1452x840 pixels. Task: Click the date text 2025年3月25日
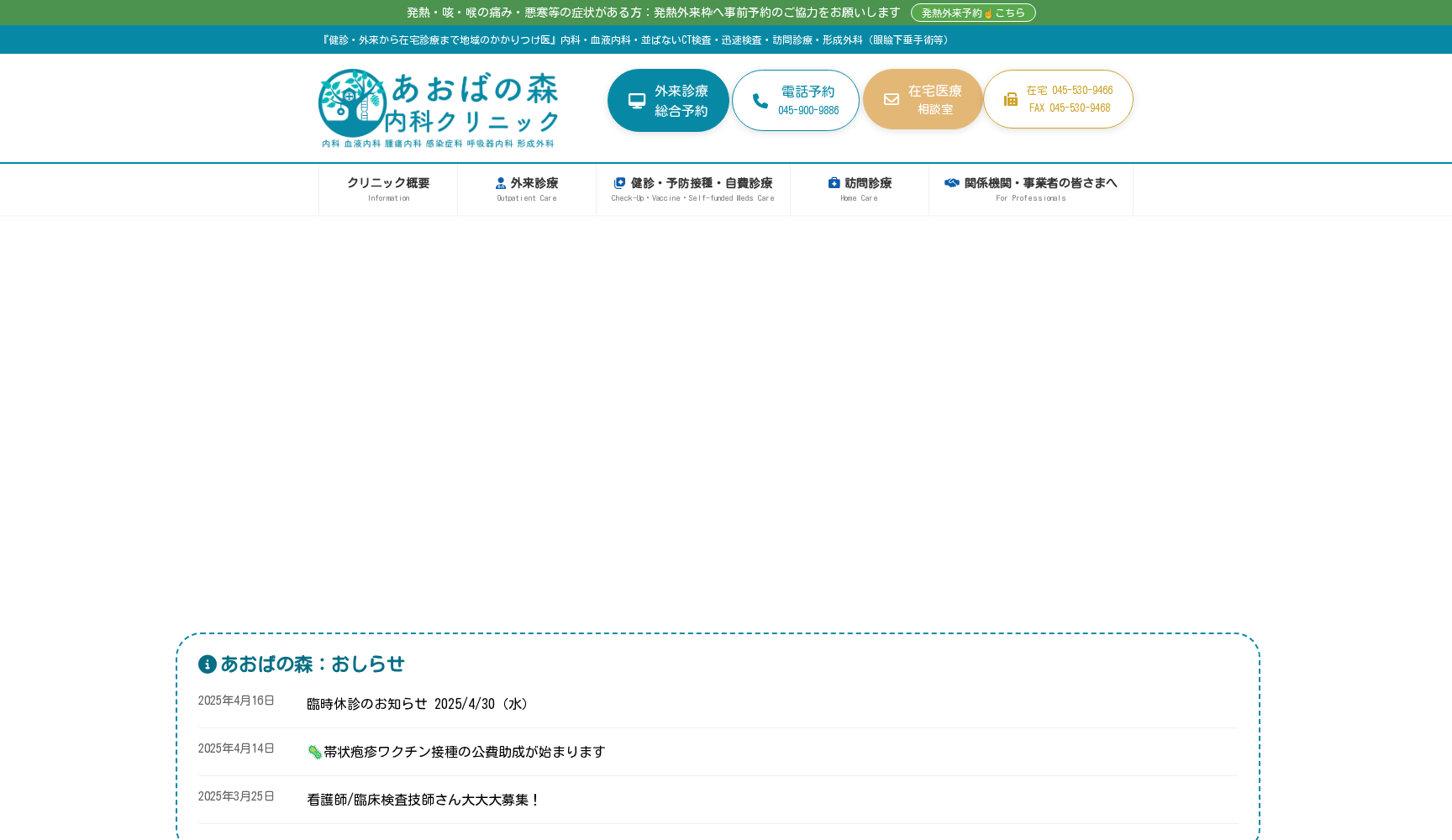[x=236, y=796]
